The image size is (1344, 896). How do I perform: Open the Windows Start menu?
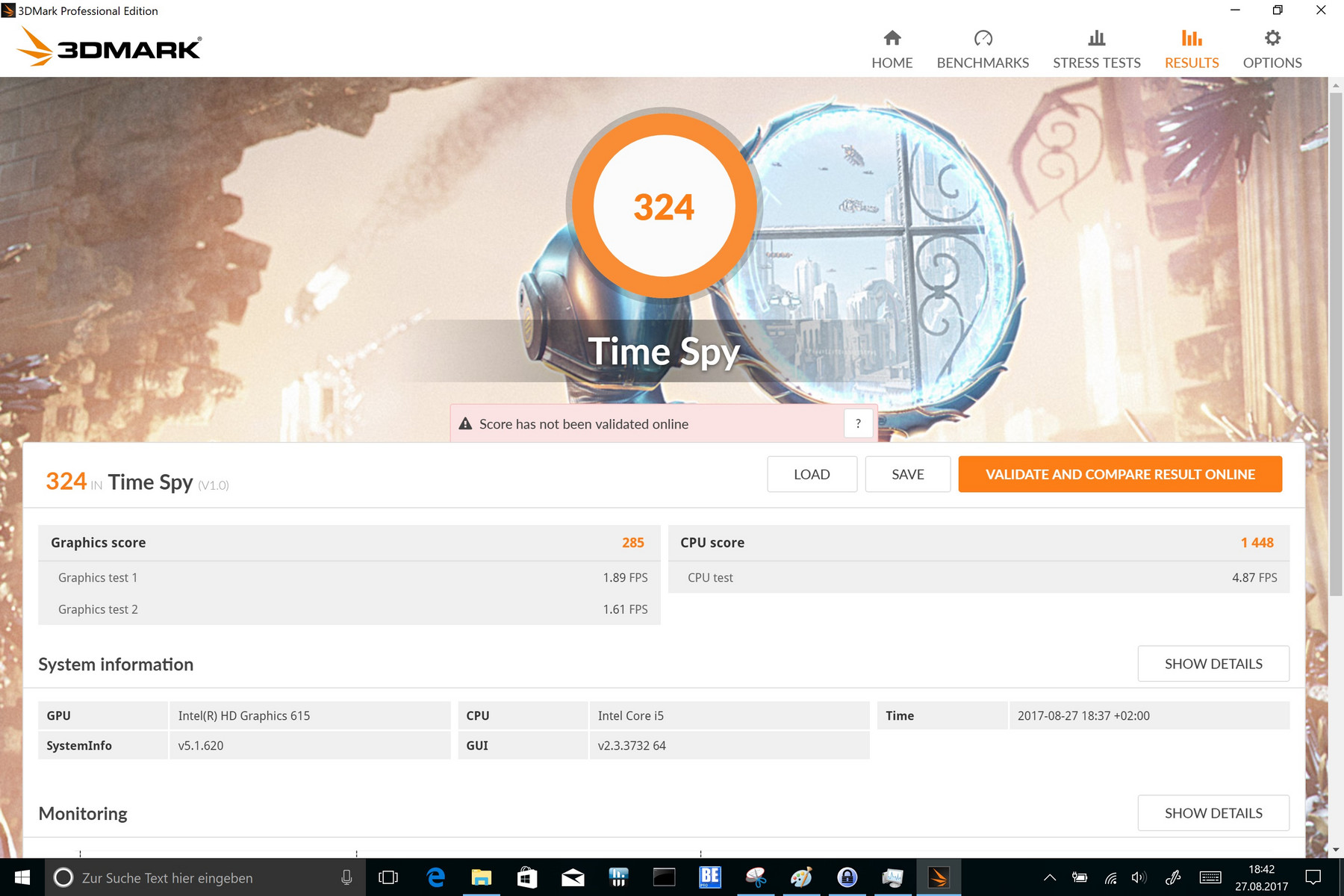(22, 877)
